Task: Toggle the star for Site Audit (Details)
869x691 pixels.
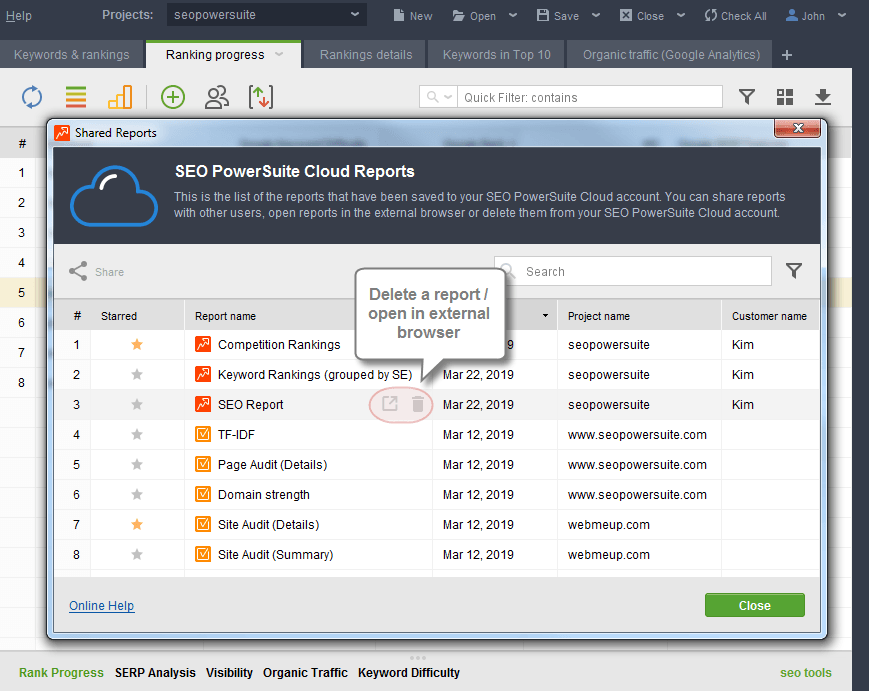Action: (137, 525)
